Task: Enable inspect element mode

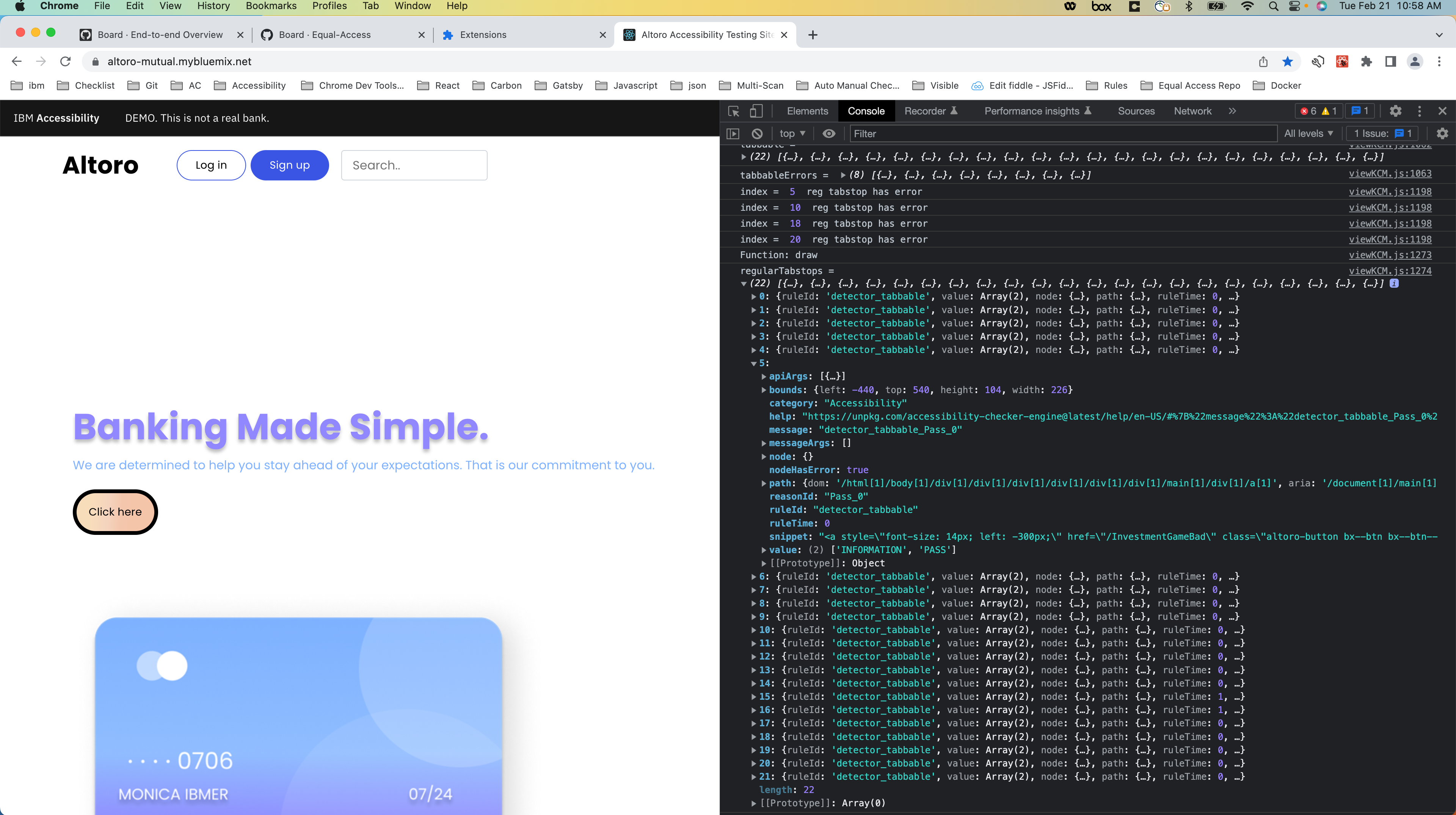Action: pyautogui.click(x=733, y=111)
